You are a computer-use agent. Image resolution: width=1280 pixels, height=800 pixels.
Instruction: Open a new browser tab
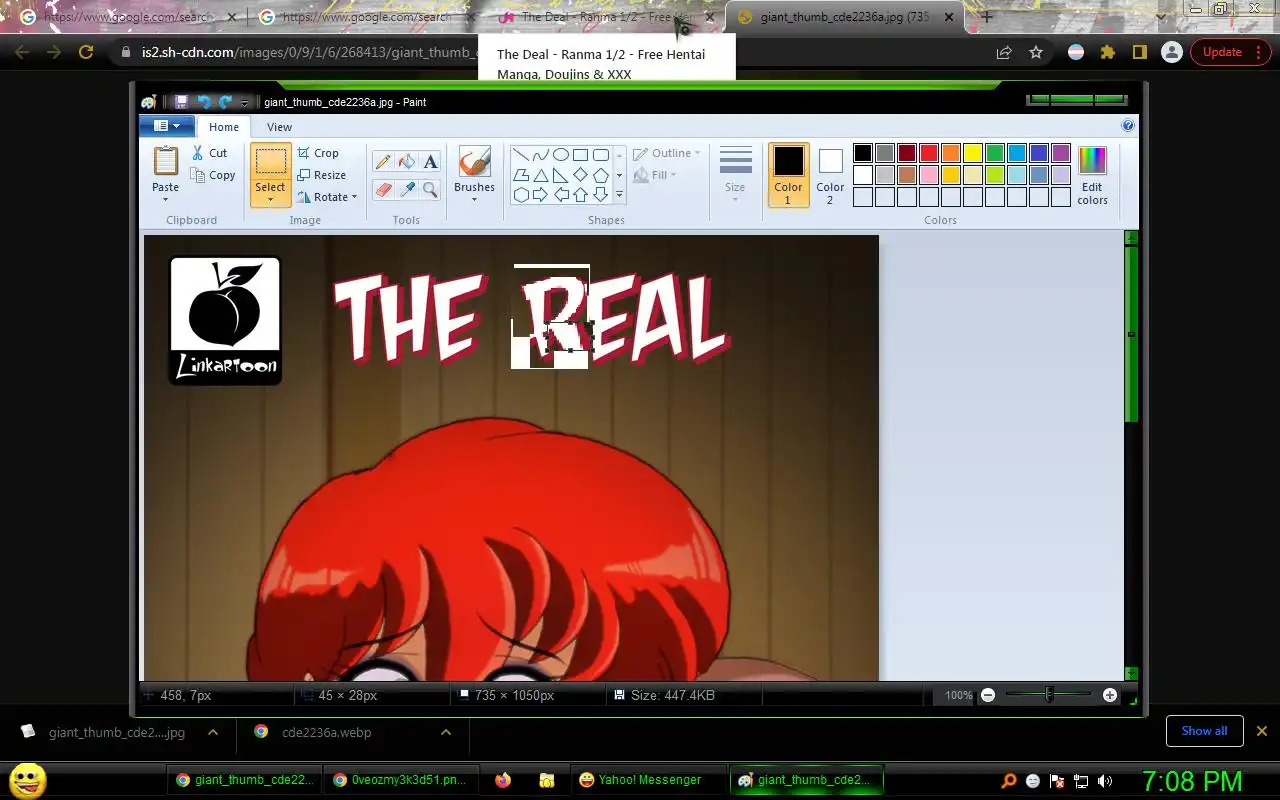987,17
